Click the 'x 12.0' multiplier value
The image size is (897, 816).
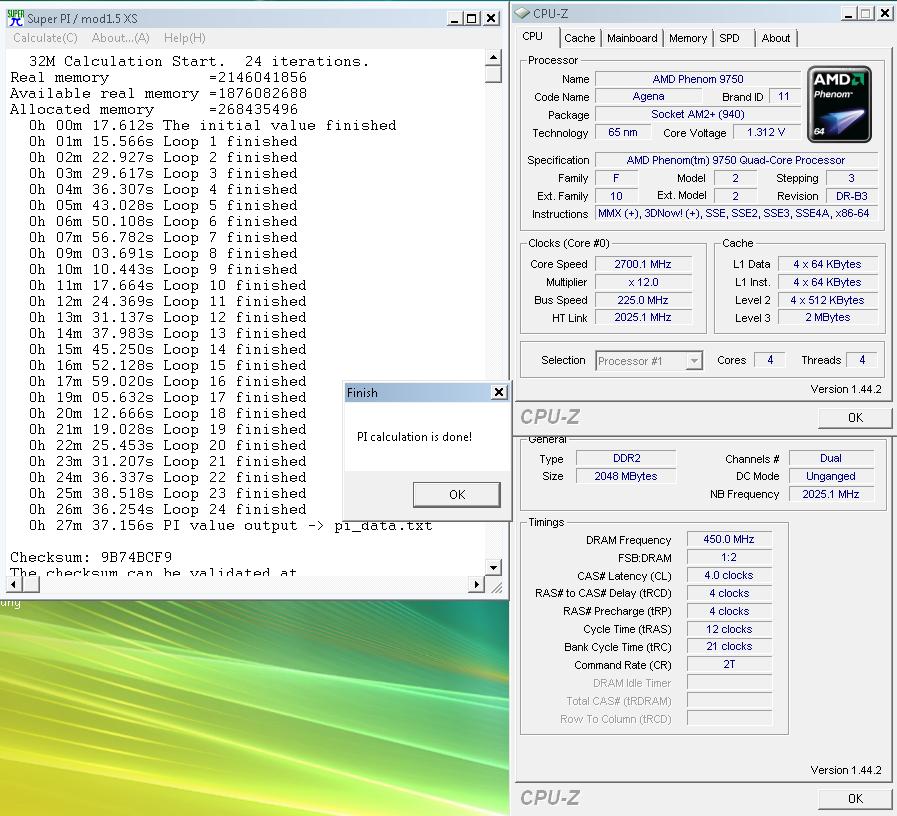643,282
